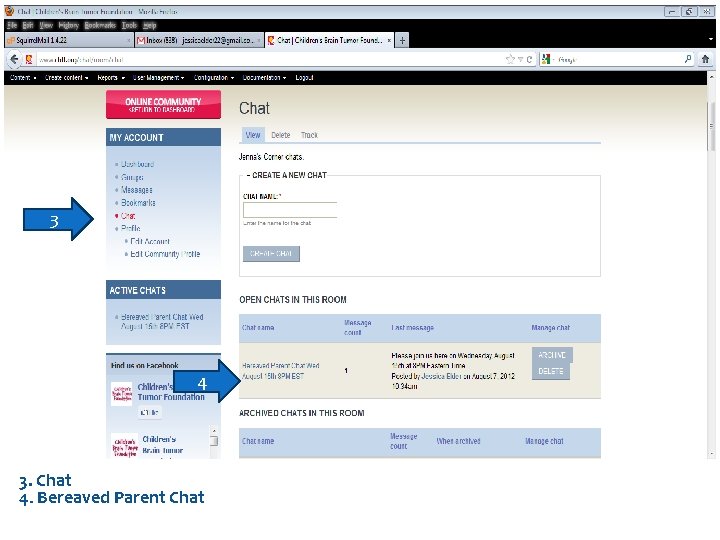The height and width of the screenshot is (540, 720).
Task: Open Dashboard in My Account
Action: [x=137, y=164]
